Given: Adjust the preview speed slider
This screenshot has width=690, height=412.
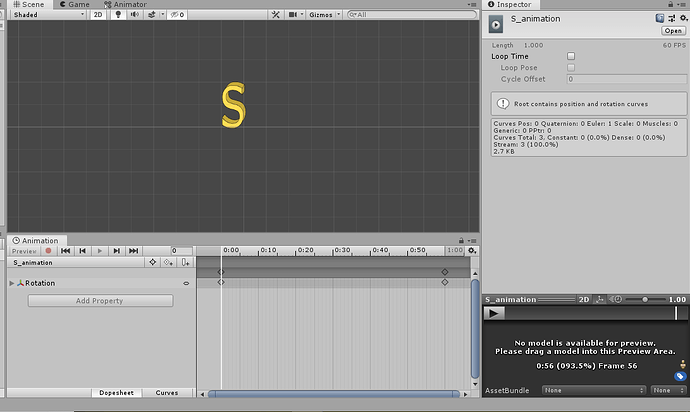Looking at the screenshot, I should (645, 299).
